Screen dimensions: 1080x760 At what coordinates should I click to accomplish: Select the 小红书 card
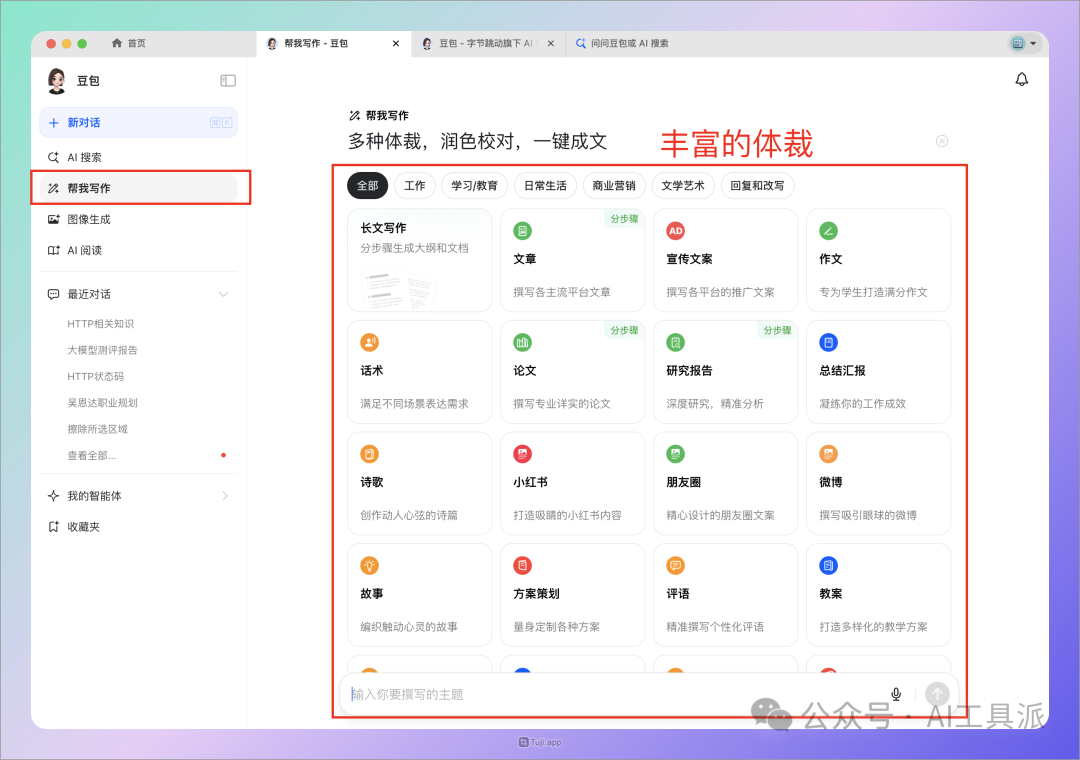pos(572,483)
